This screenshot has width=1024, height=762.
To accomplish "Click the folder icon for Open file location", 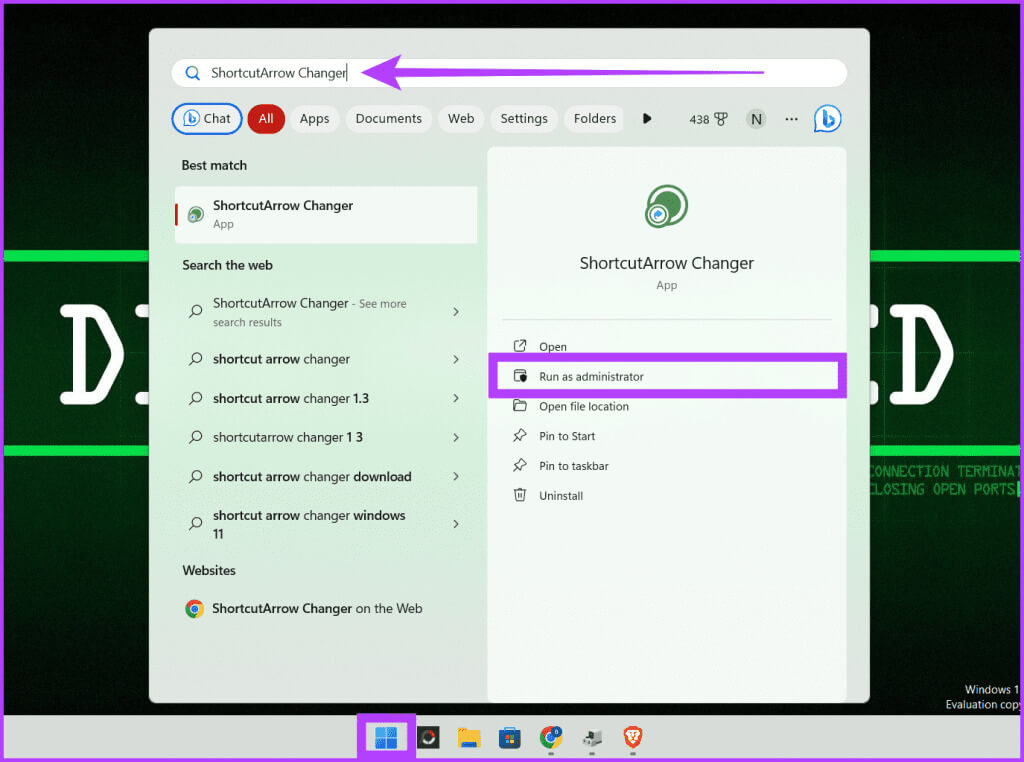I will [520, 405].
